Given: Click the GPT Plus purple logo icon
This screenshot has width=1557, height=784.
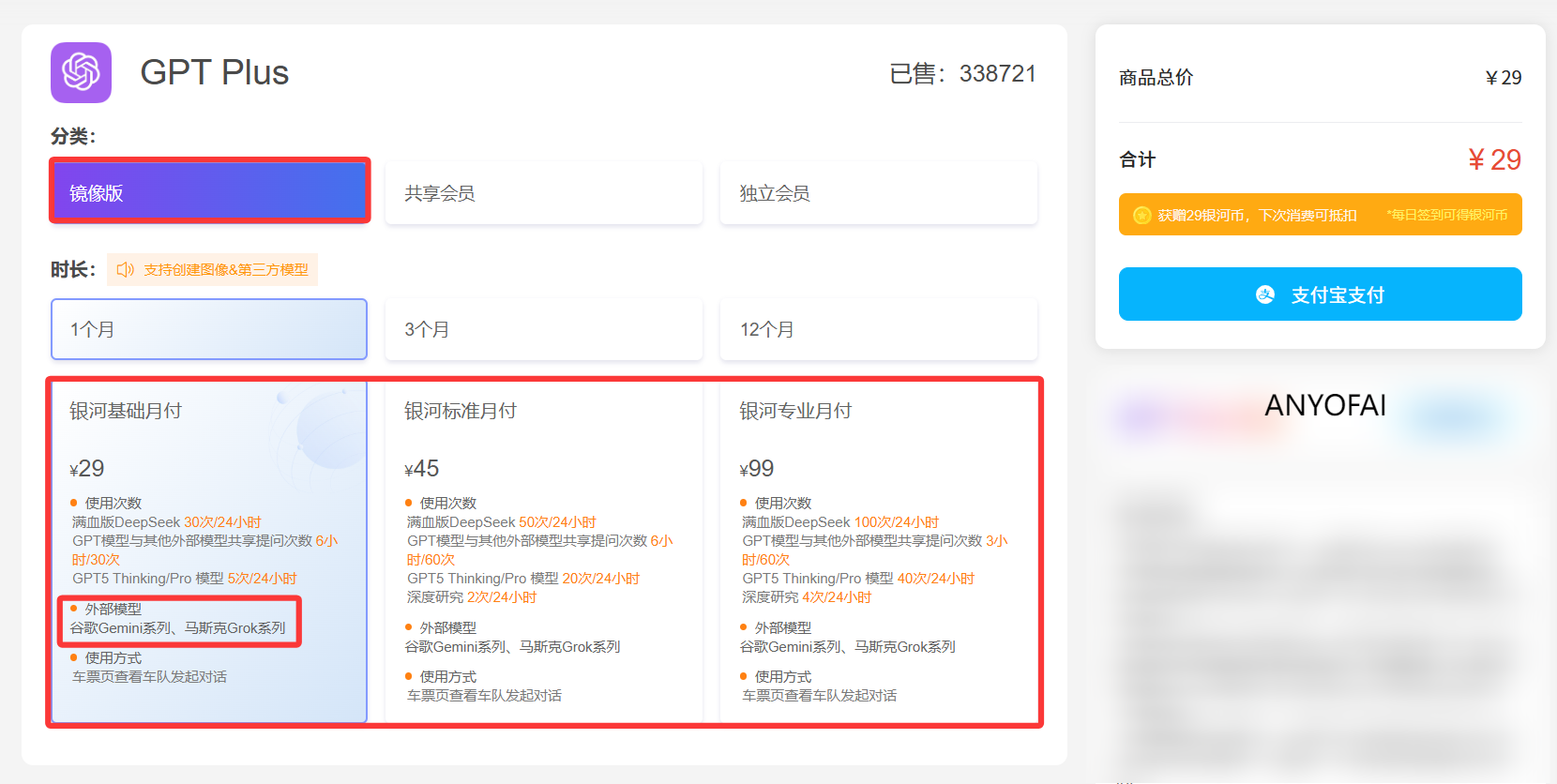Looking at the screenshot, I should click(x=81, y=72).
